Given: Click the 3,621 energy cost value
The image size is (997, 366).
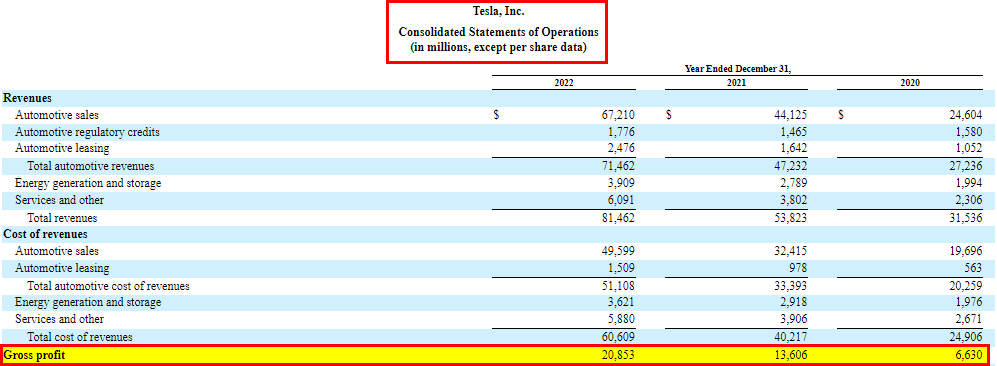Looking at the screenshot, I should tap(622, 302).
